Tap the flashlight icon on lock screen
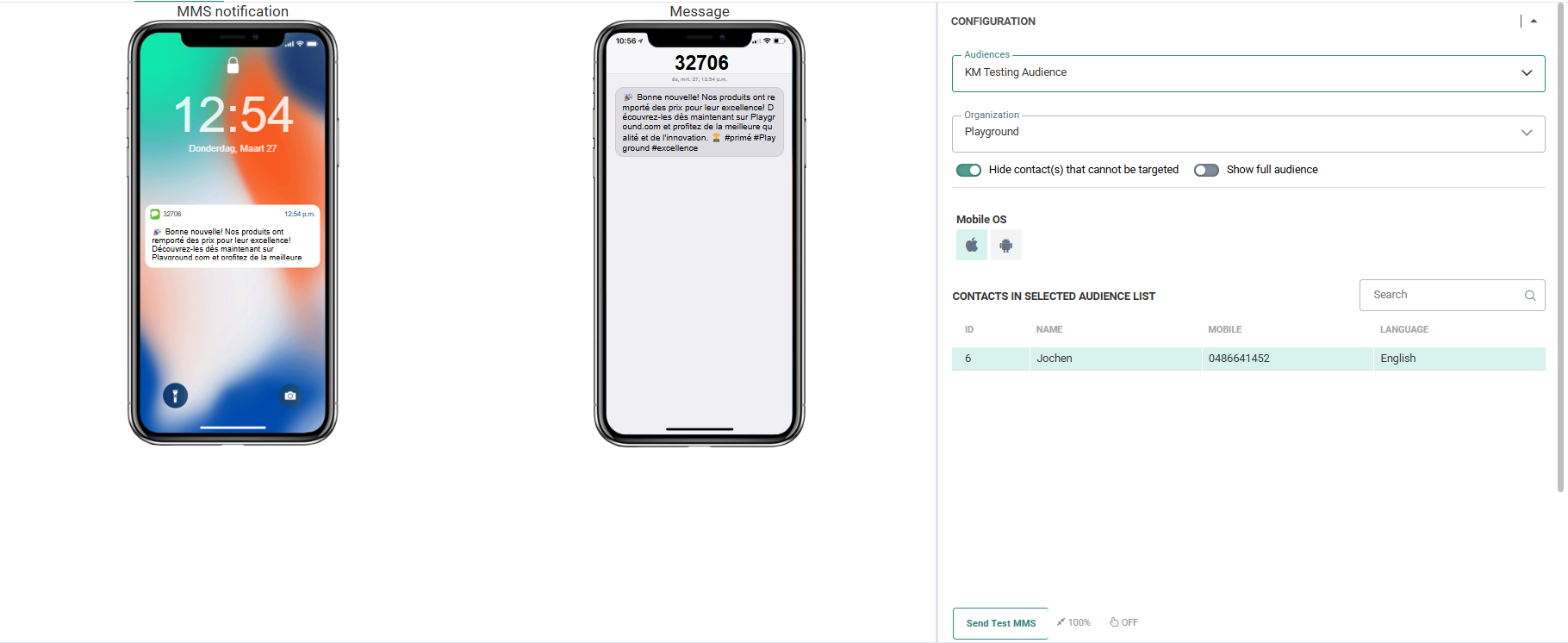The height and width of the screenshot is (643, 1568). coord(176,396)
